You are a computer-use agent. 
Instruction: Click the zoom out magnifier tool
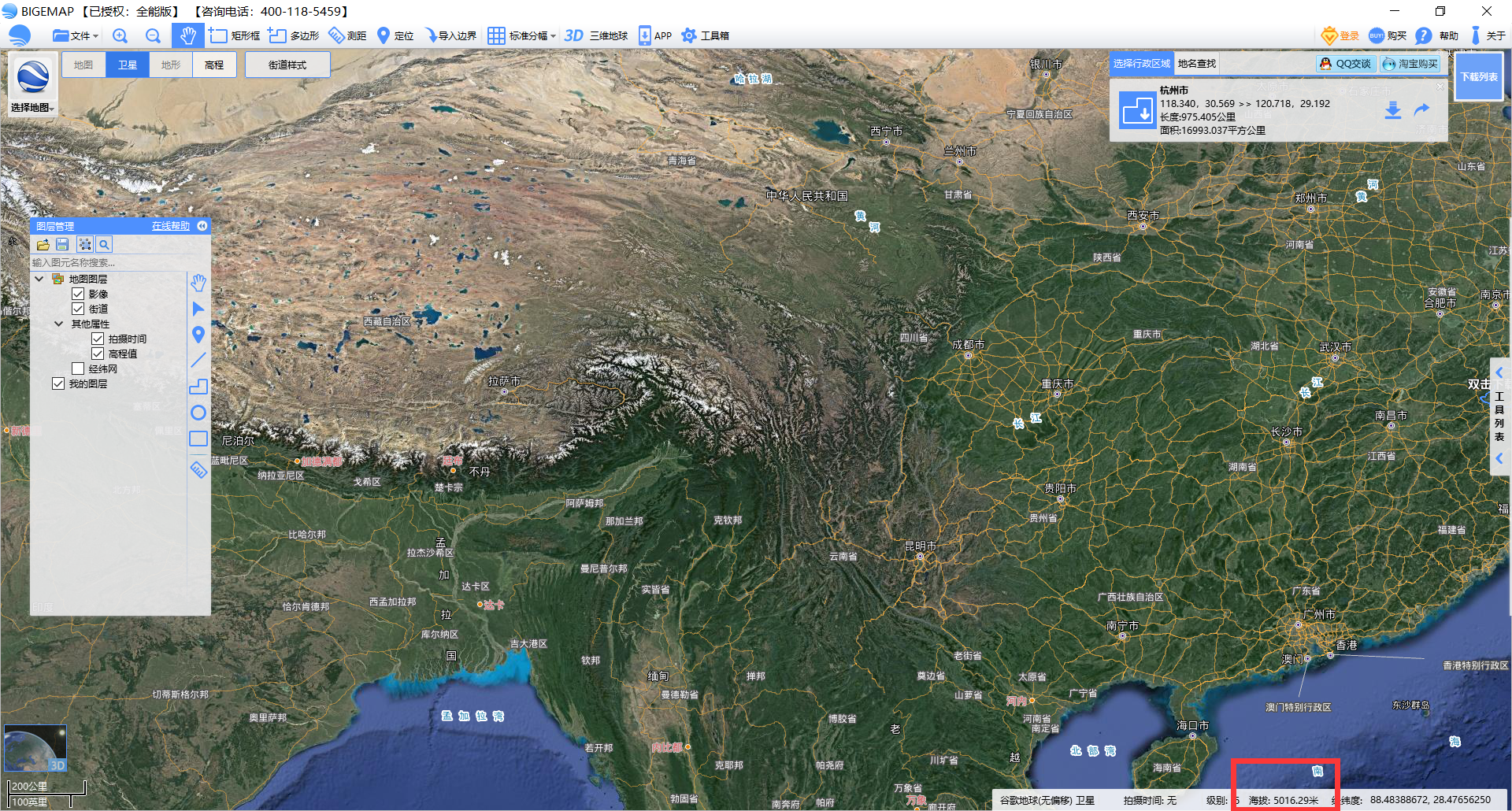(153, 35)
